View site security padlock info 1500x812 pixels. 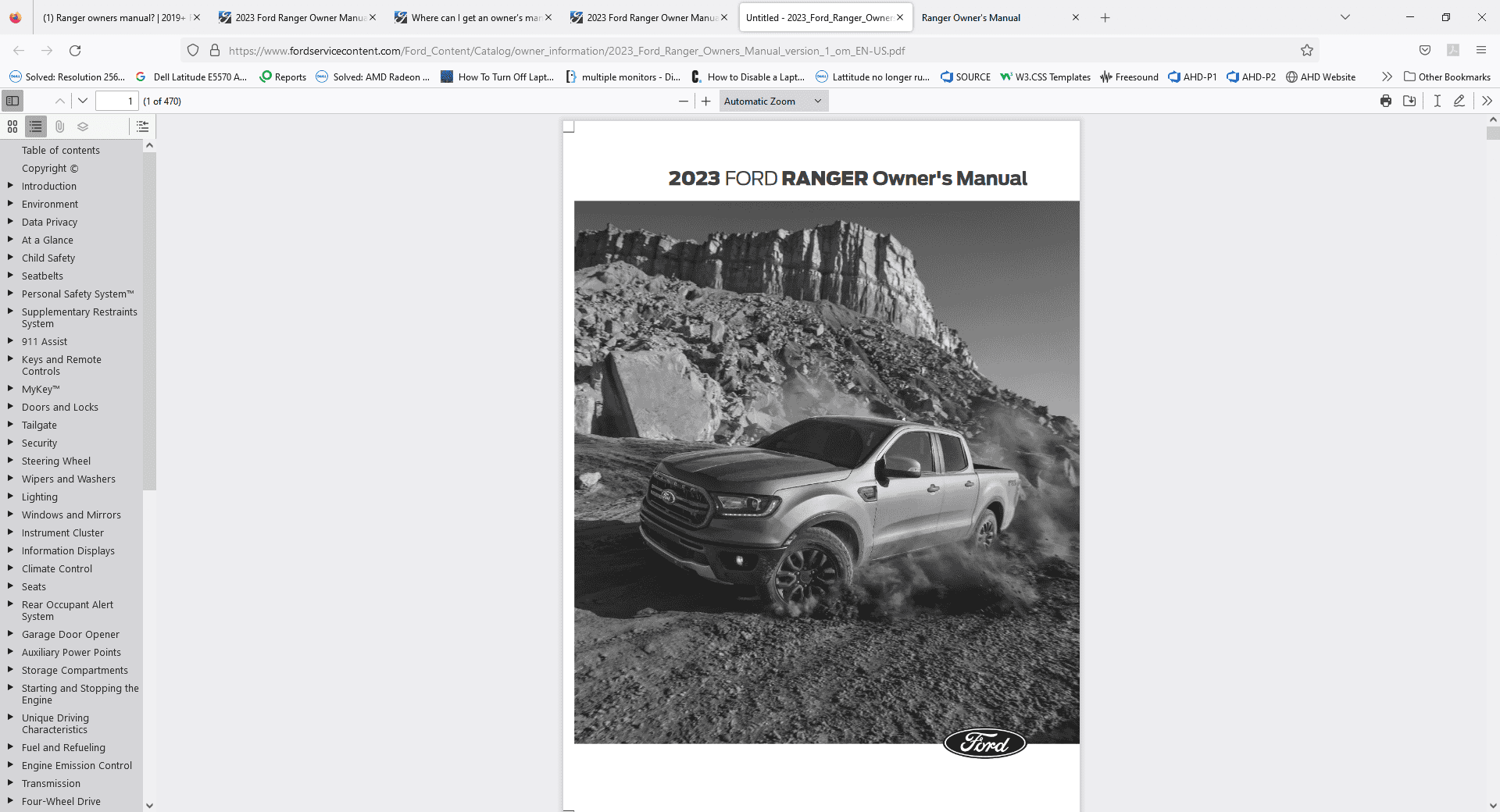[x=215, y=50]
